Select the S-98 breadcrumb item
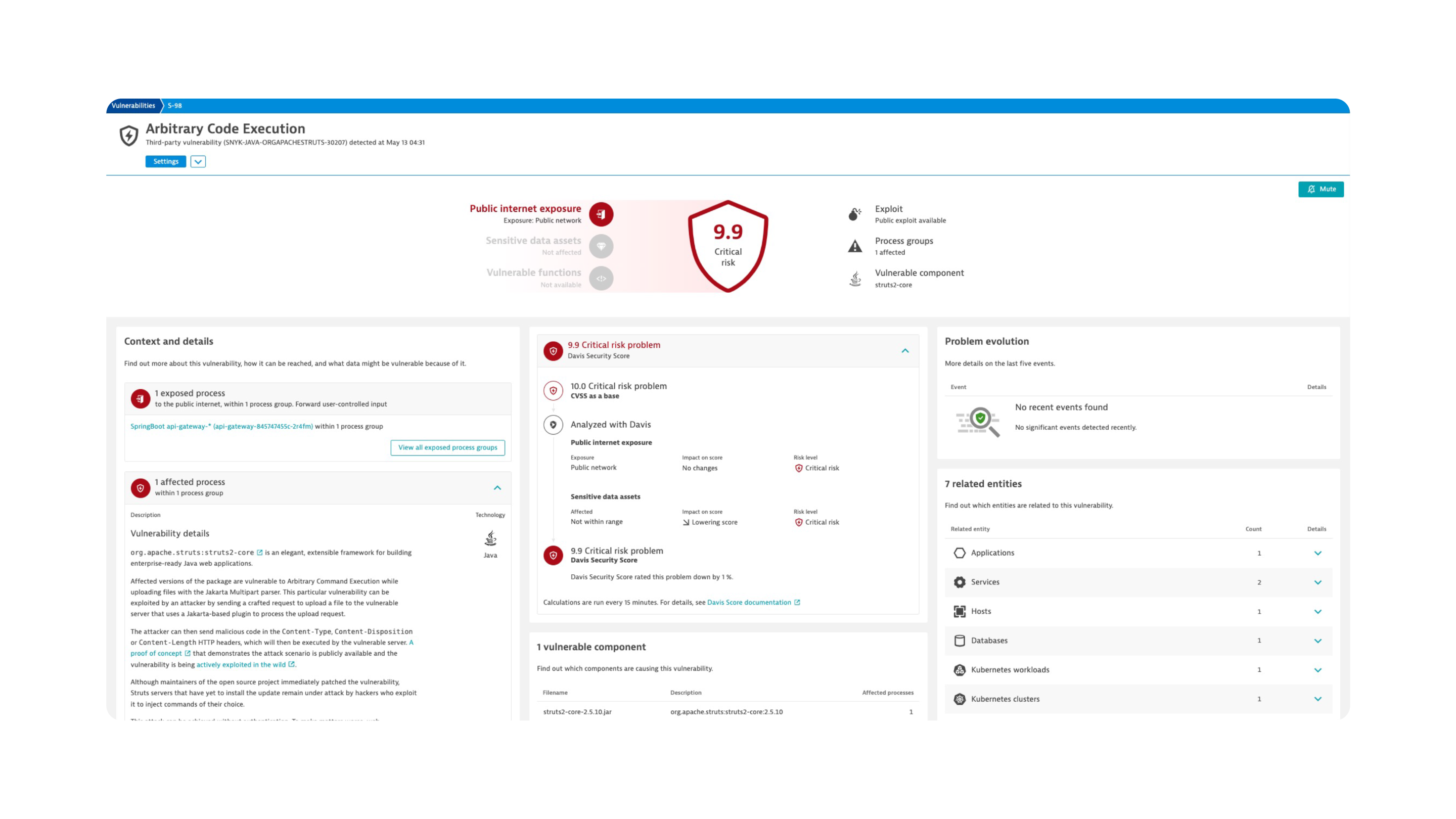Viewport: 1456px width, 819px height. [174, 106]
